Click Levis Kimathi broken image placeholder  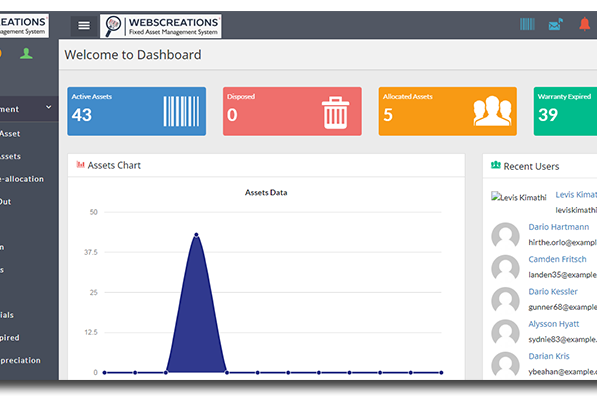point(519,197)
